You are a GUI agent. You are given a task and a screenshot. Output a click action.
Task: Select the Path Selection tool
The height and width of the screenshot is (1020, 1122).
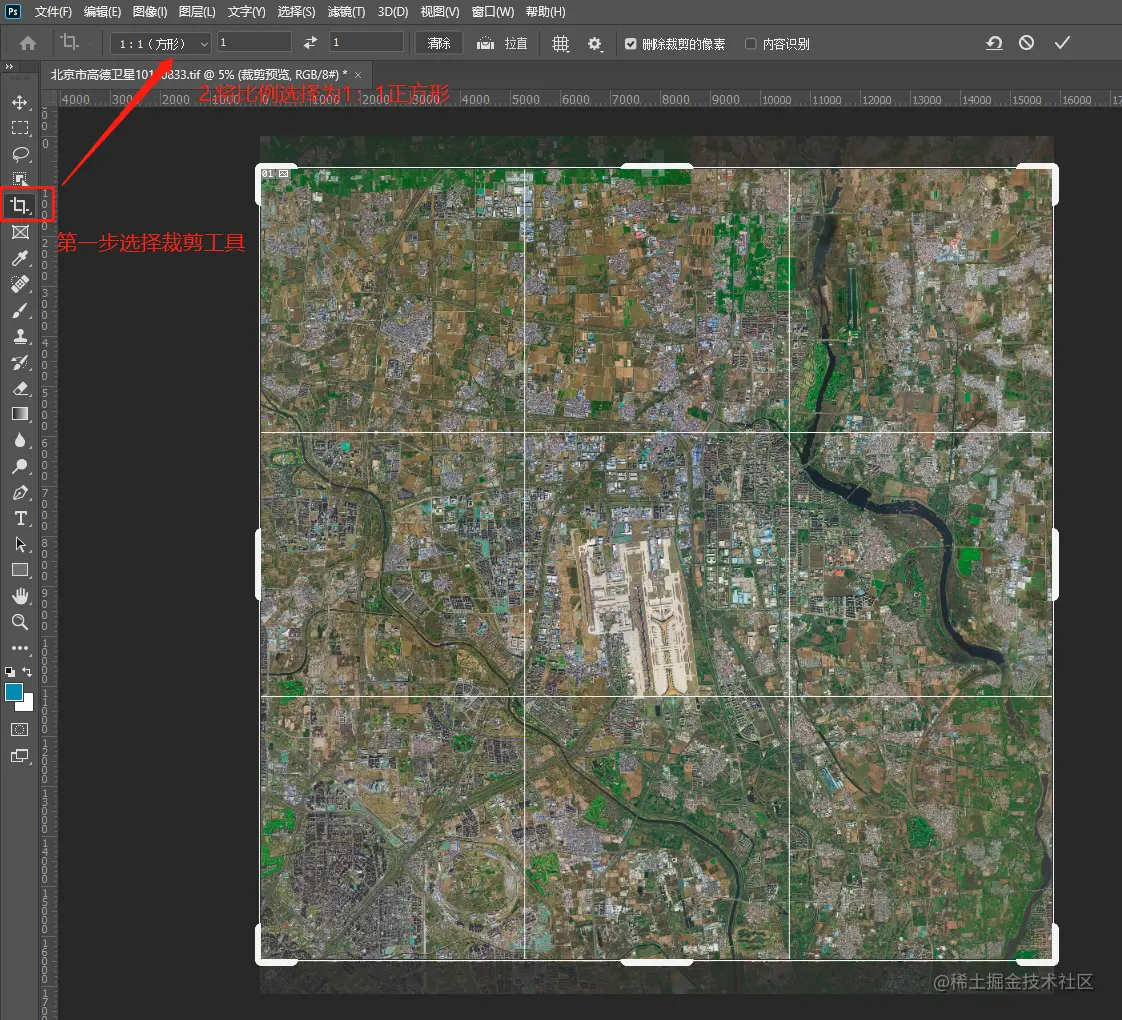[x=20, y=544]
